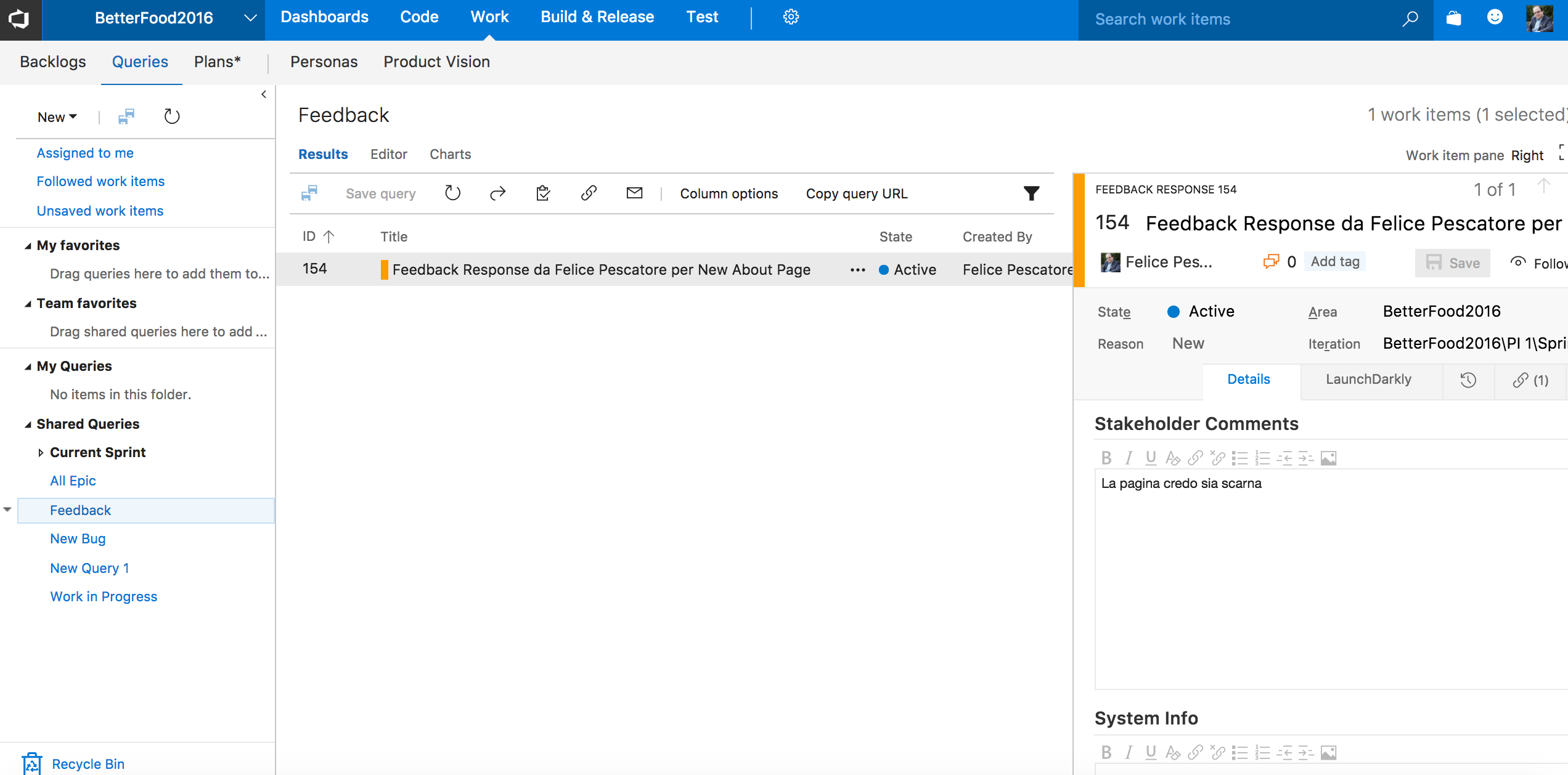This screenshot has height=775, width=1568.
Task: Click the save query icon in left pane
Action: coord(126,116)
